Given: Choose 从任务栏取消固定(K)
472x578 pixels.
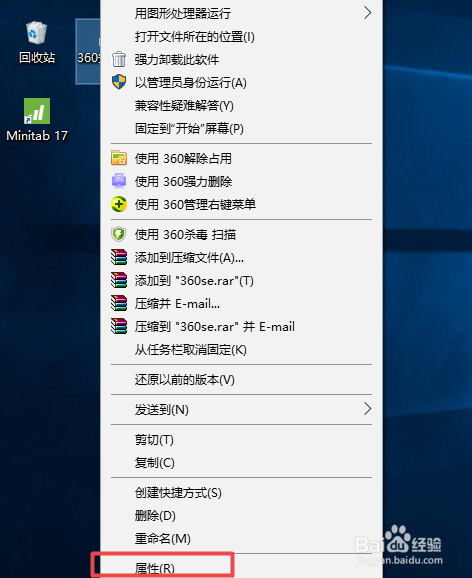Looking at the screenshot, I should tap(242, 349).
